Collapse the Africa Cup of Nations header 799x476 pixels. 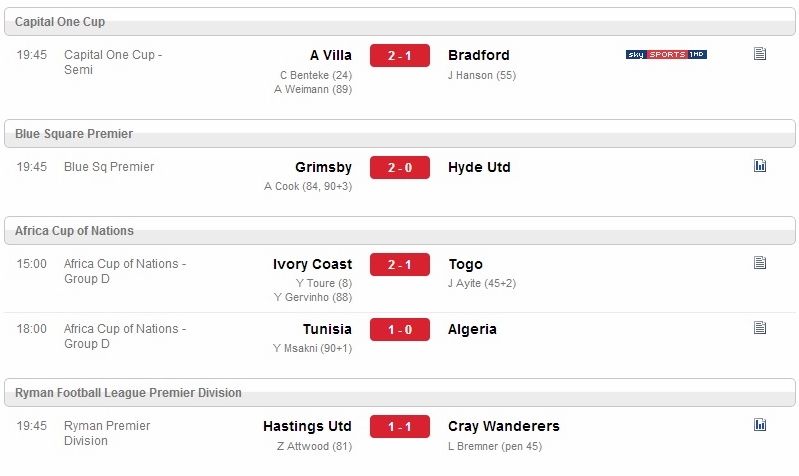point(400,231)
